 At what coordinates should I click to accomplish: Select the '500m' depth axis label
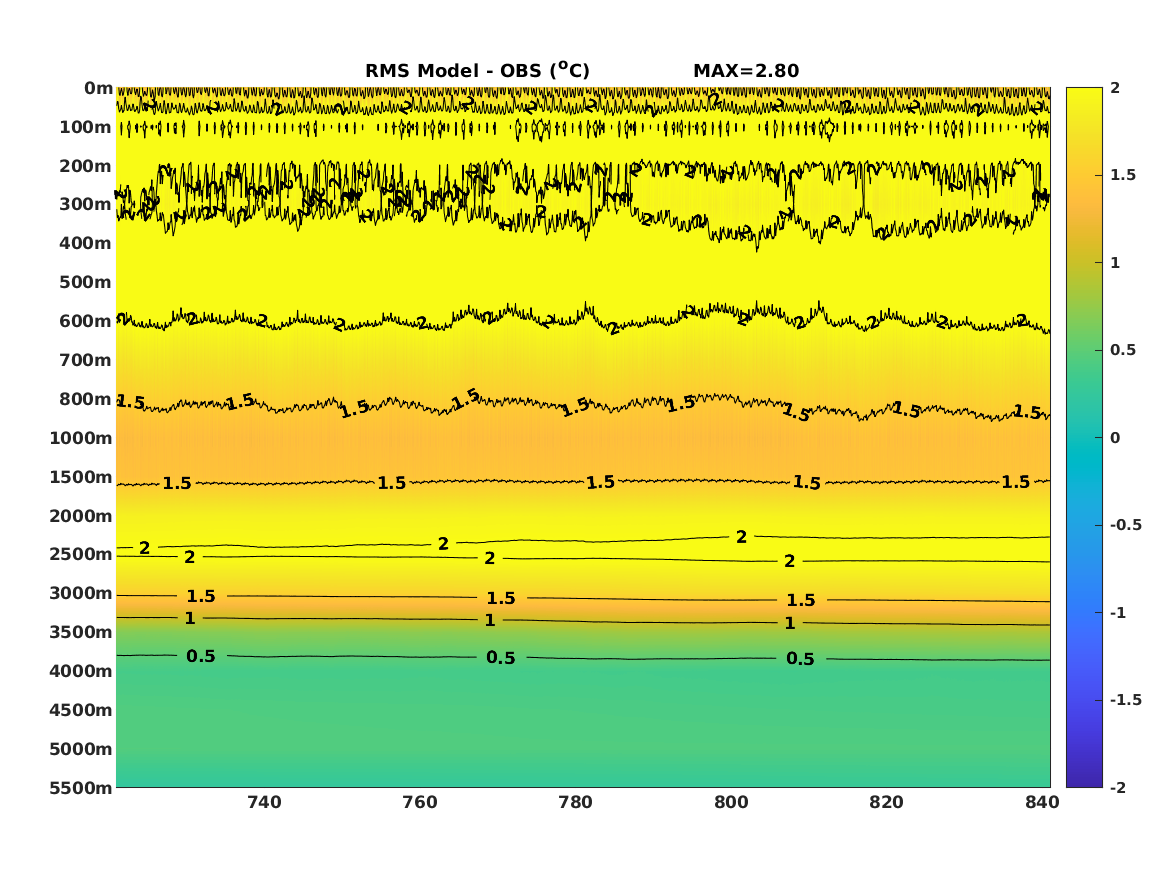tap(86, 283)
